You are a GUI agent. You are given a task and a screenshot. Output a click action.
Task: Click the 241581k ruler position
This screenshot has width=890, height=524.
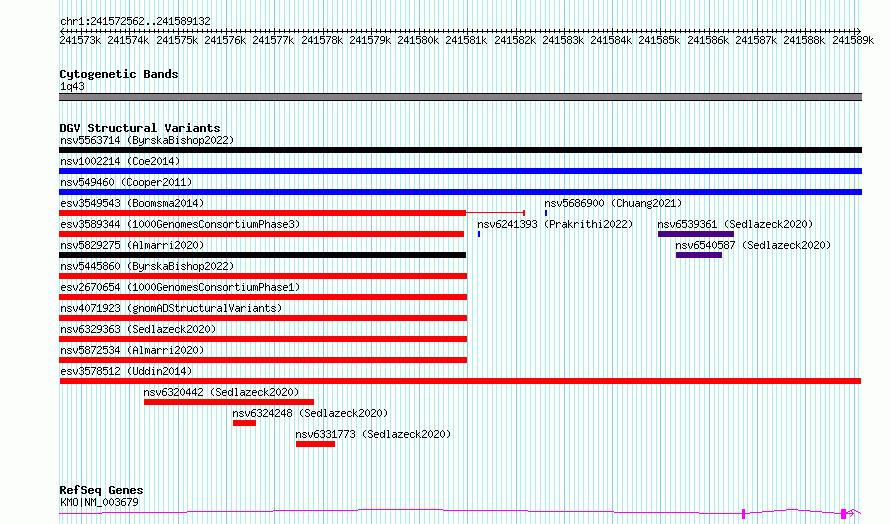tap(466, 40)
